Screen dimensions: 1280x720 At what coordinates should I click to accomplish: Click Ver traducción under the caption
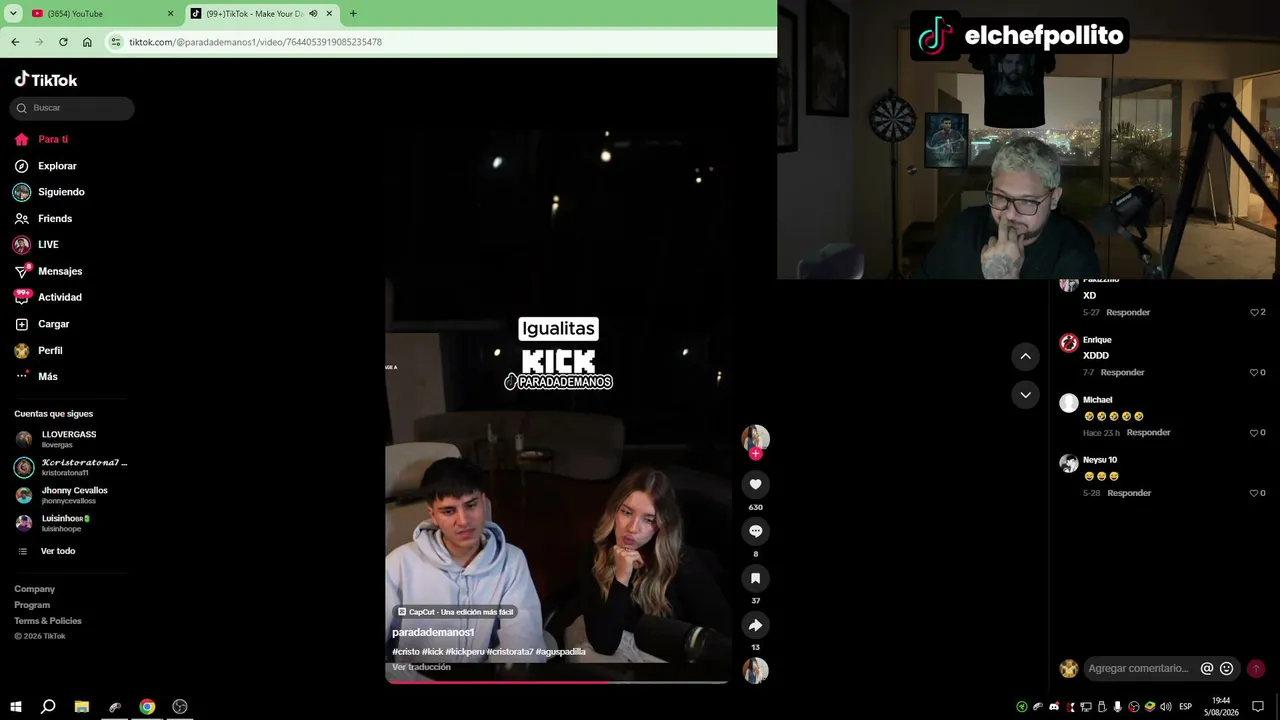point(421,667)
